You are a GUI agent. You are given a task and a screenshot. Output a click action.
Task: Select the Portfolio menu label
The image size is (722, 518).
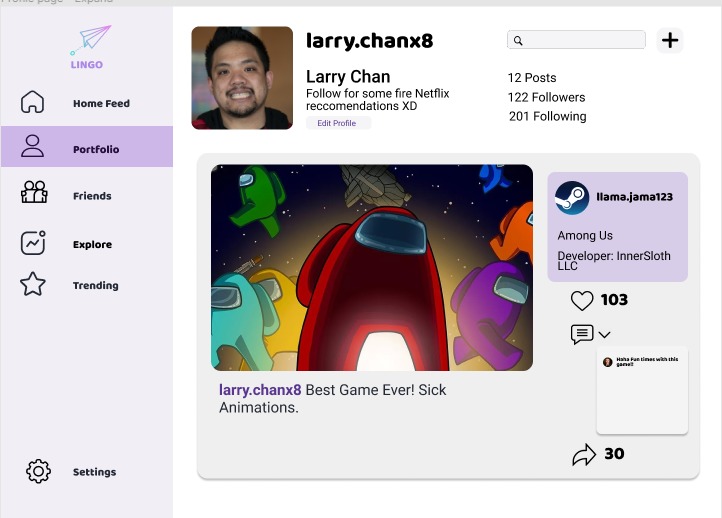(x=96, y=149)
